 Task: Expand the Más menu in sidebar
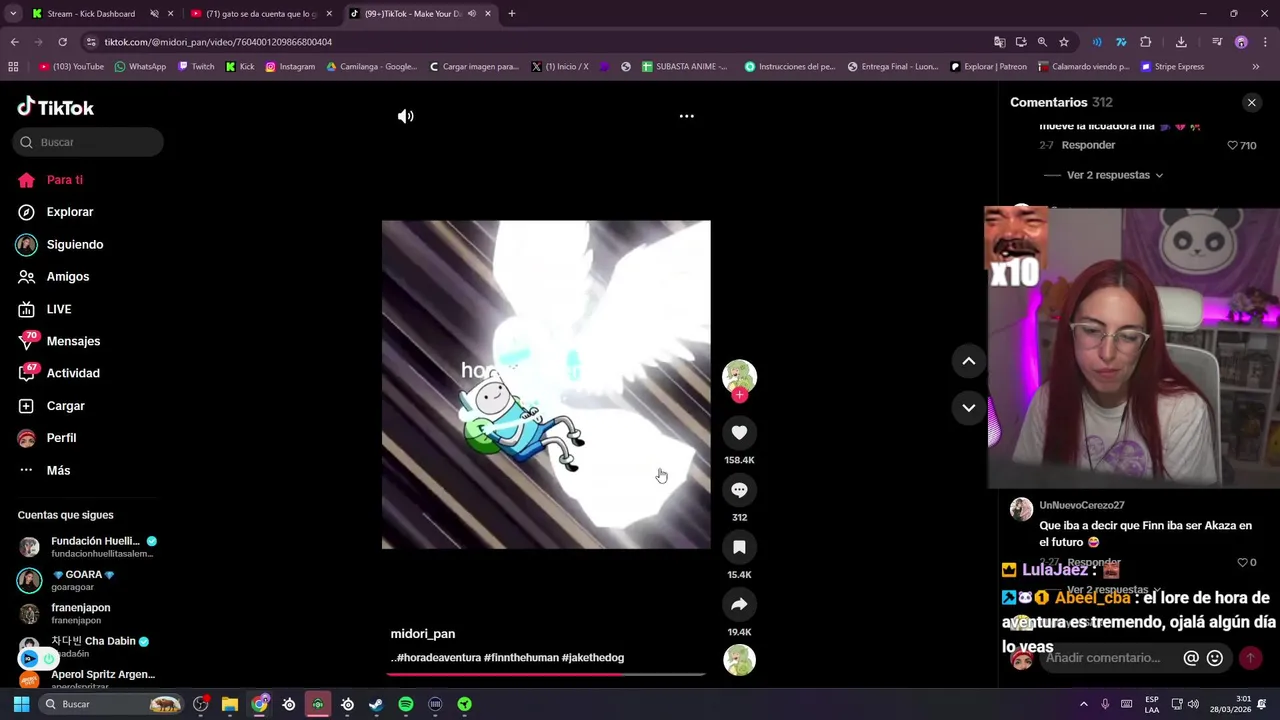tap(44, 470)
